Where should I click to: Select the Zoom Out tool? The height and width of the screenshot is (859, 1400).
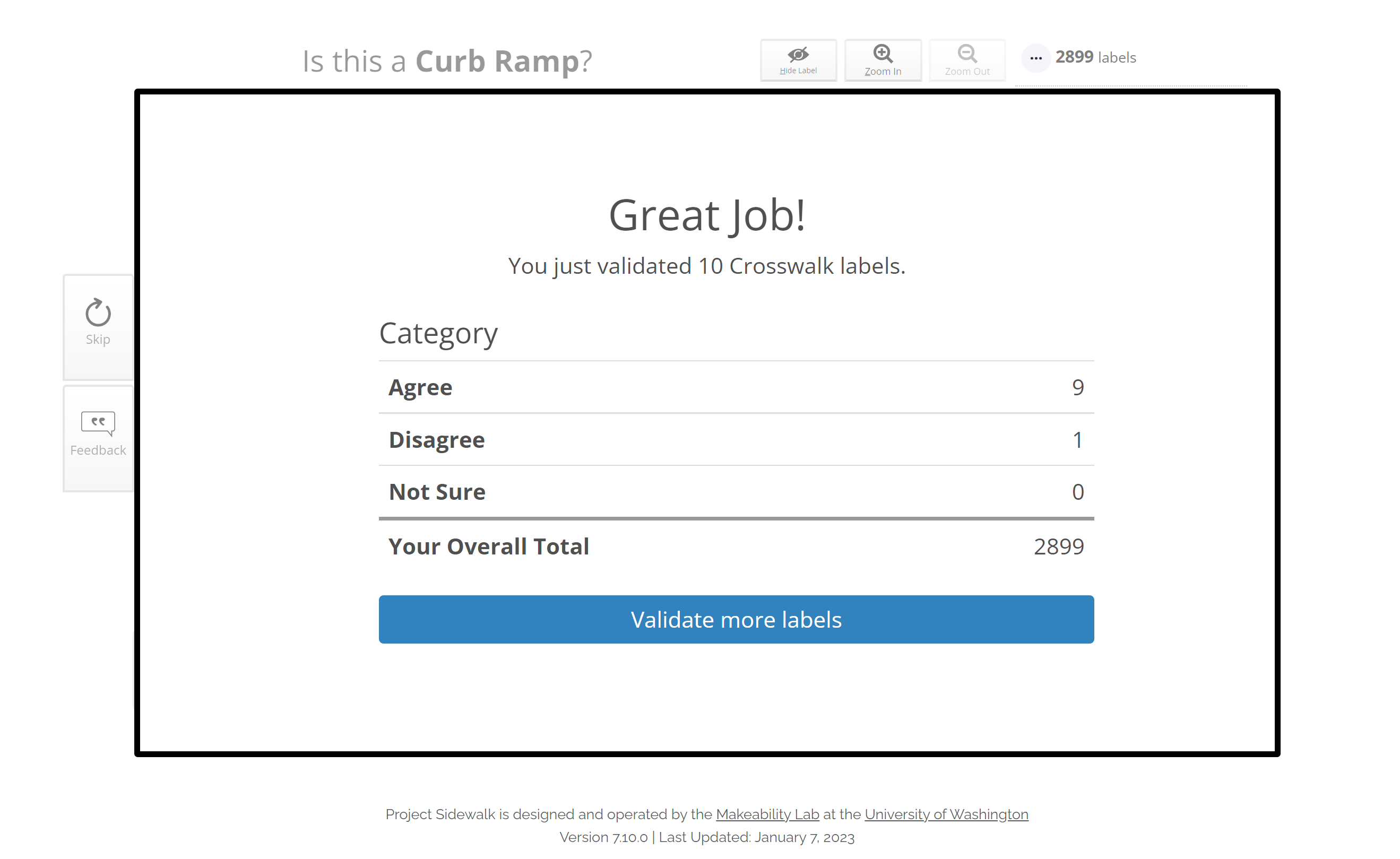coord(966,59)
